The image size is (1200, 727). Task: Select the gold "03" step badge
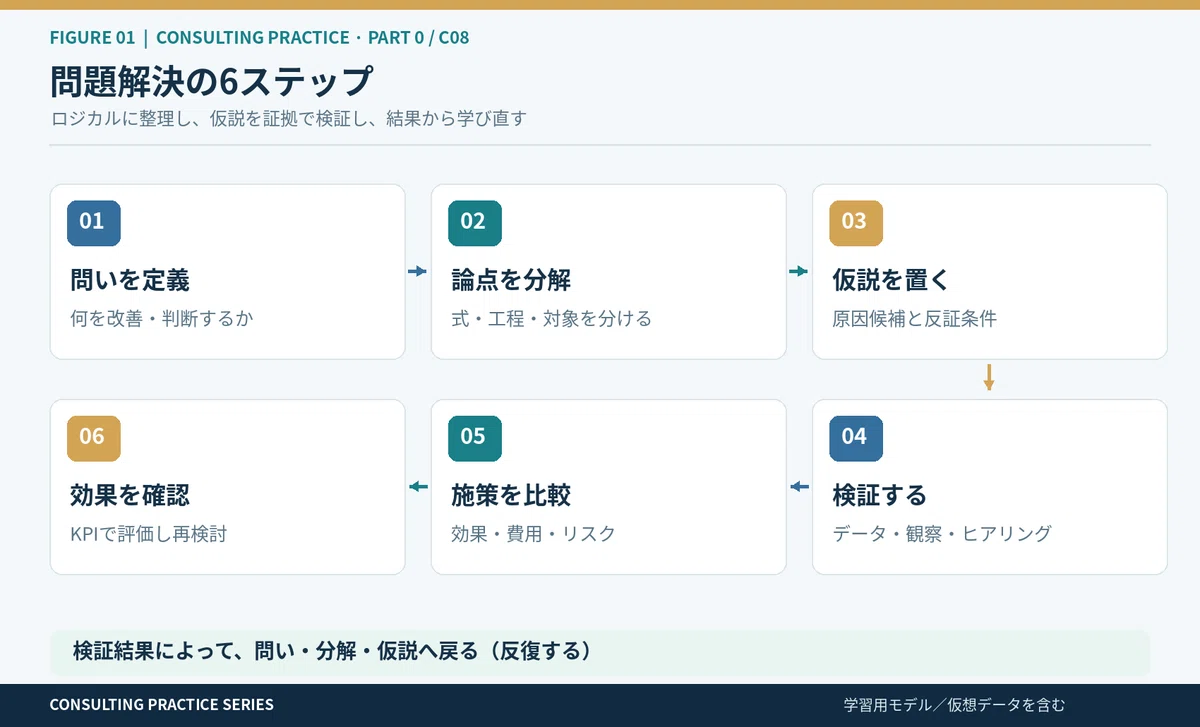tap(855, 223)
